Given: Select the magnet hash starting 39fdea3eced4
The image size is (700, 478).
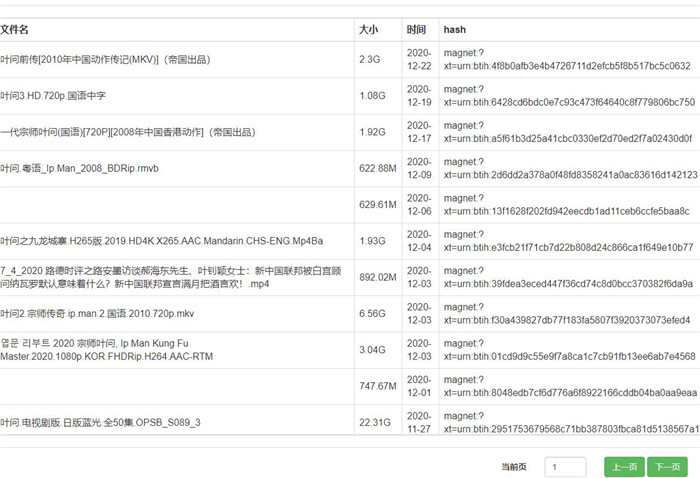Looking at the screenshot, I should pyautogui.click(x=568, y=277).
